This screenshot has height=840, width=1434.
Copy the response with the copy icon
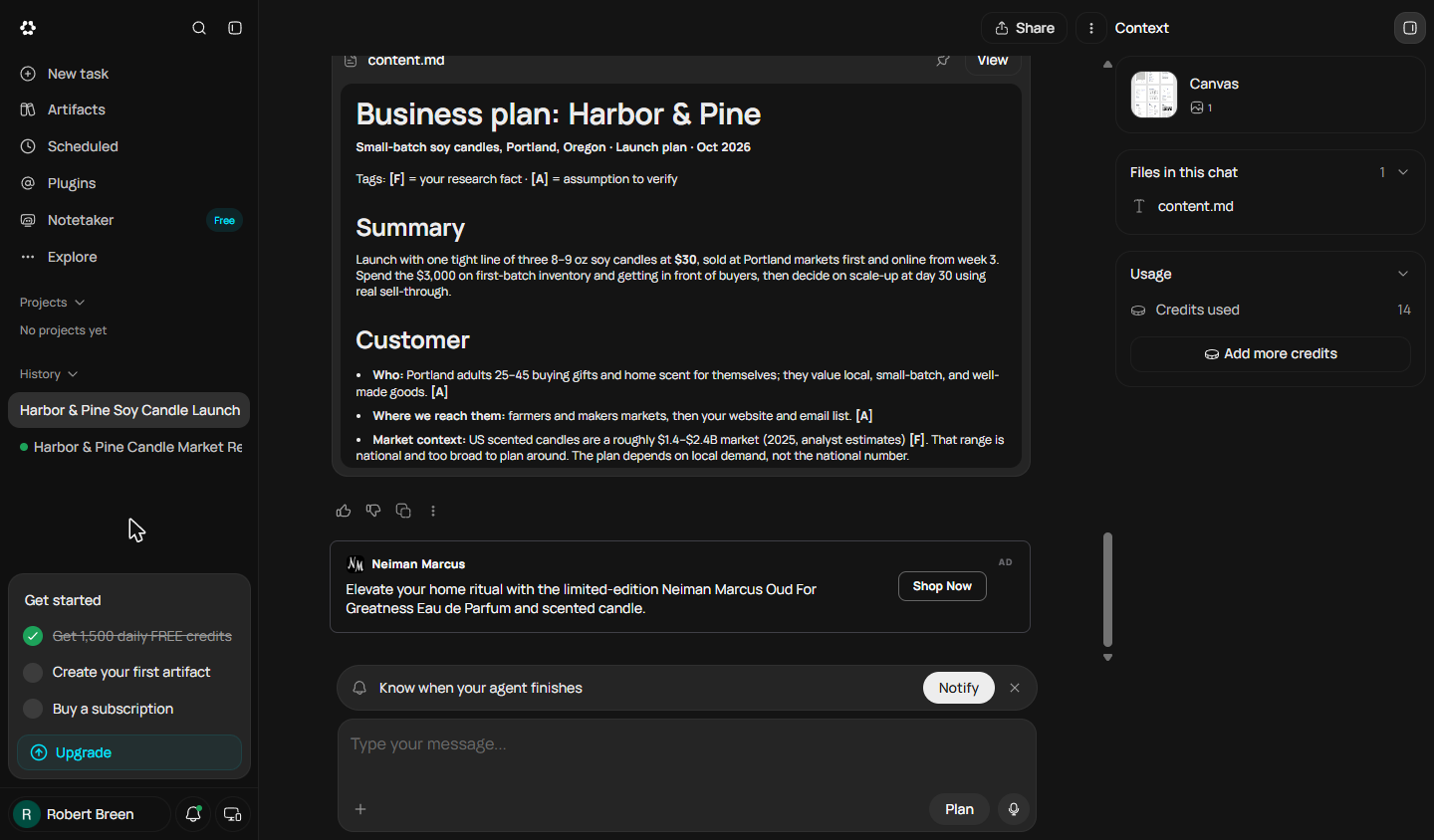403,511
